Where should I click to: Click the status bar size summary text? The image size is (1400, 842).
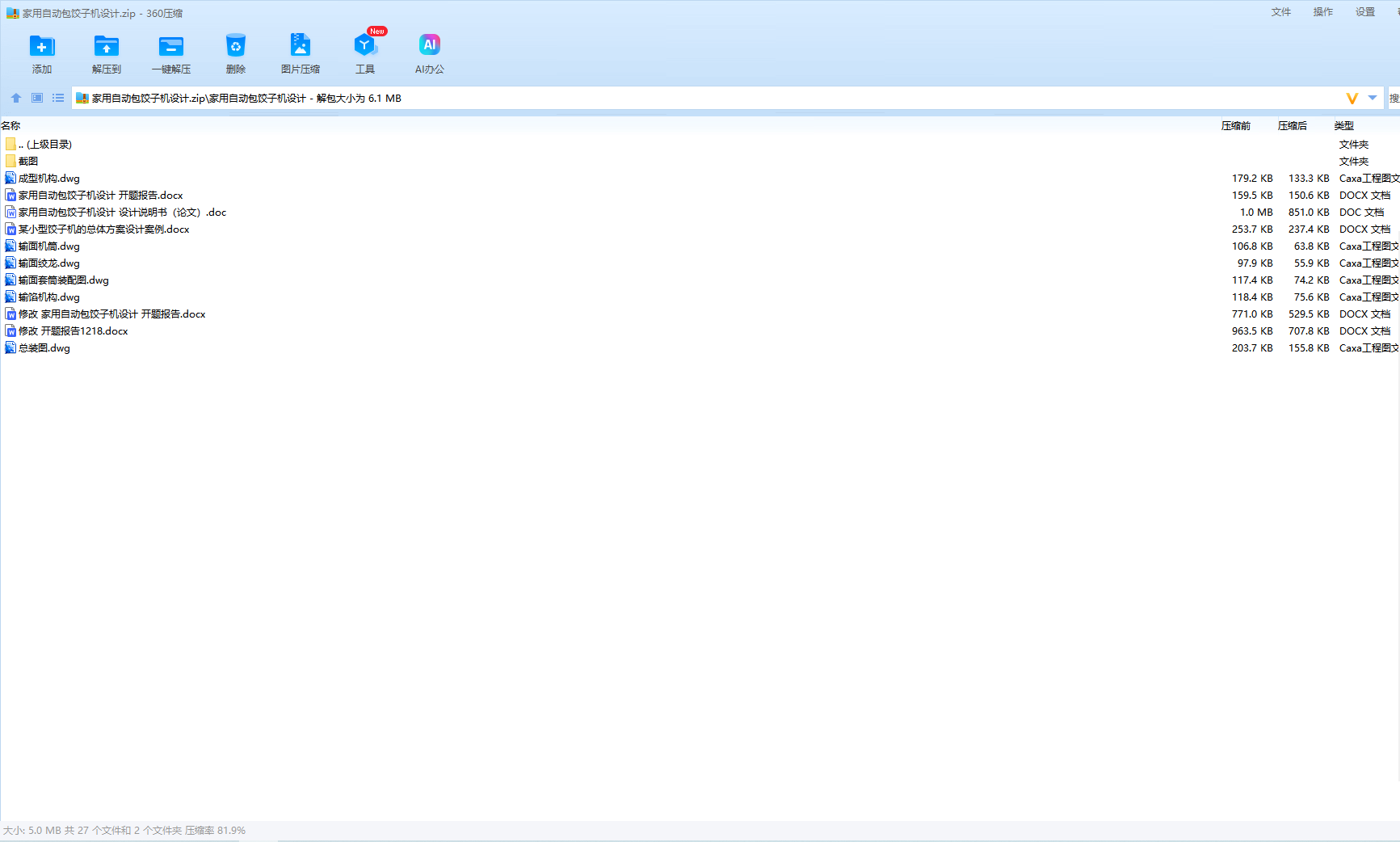point(124,831)
